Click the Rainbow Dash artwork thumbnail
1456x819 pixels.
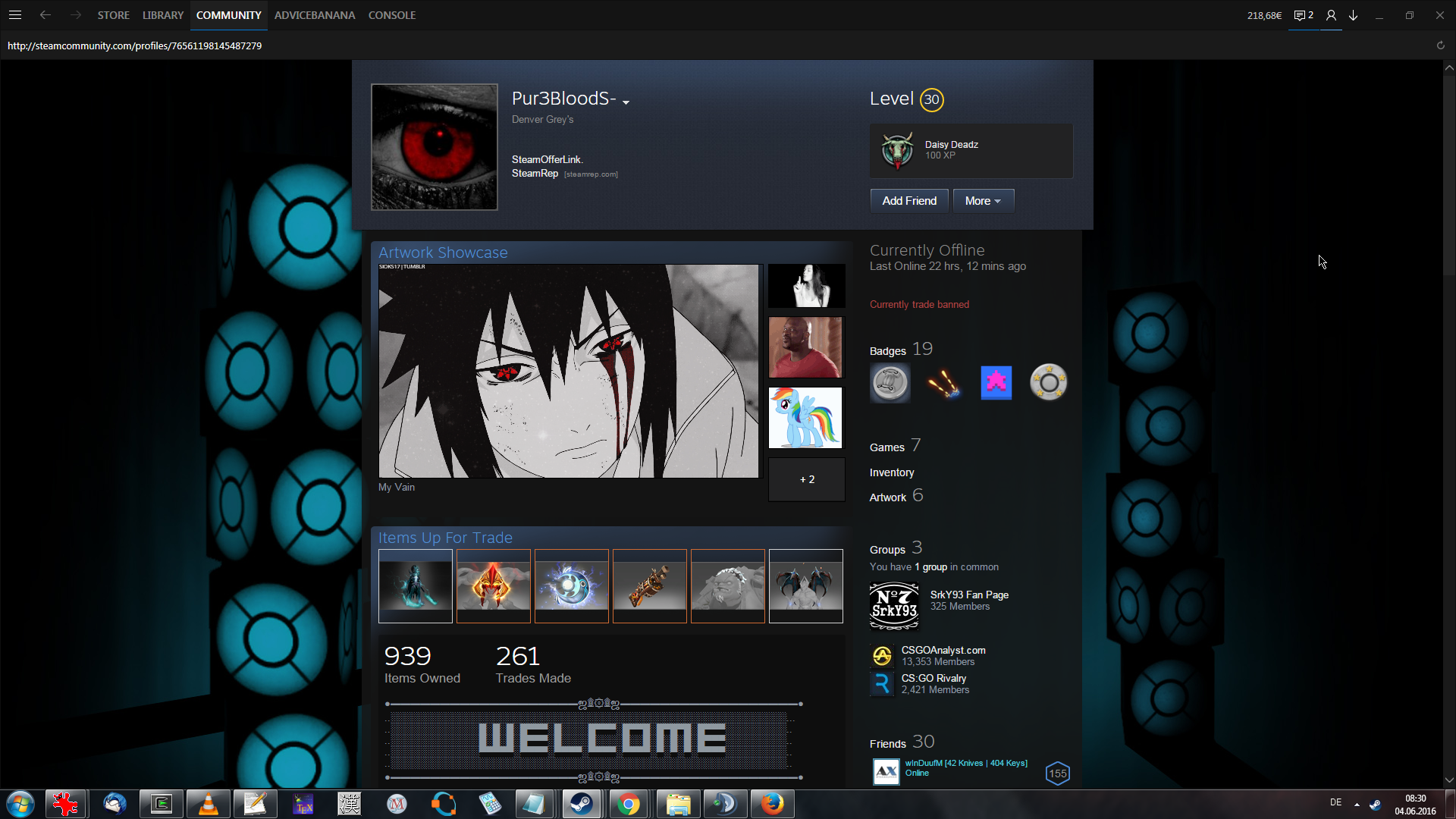805,418
